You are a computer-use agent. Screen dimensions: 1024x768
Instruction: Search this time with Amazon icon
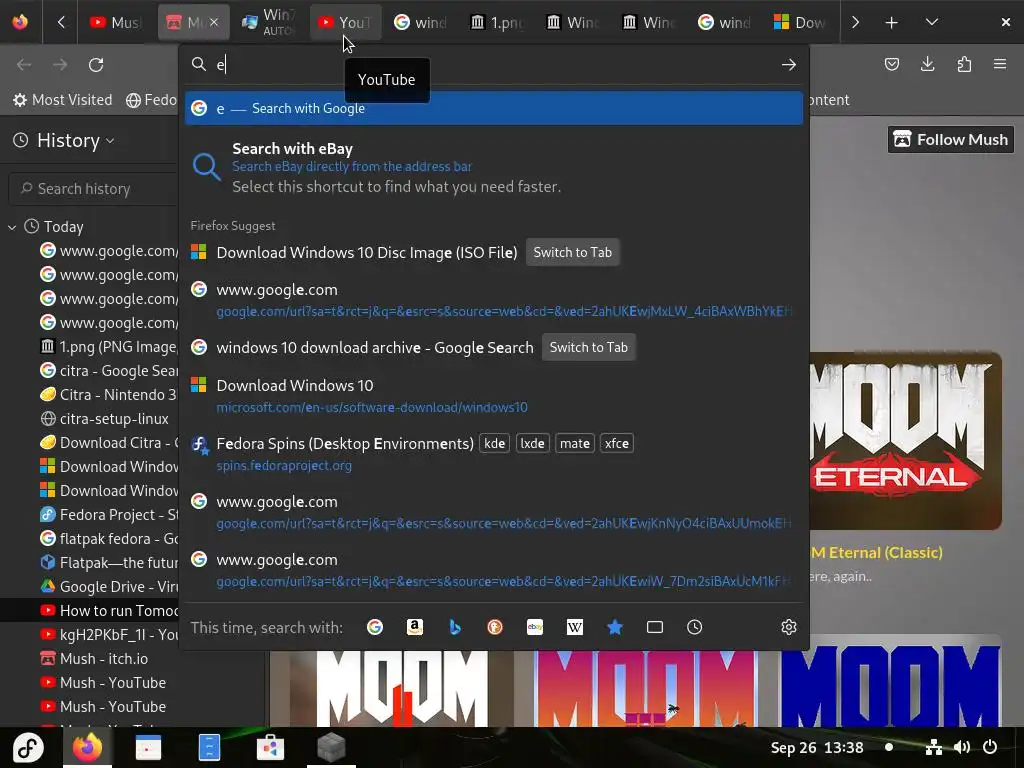415,628
